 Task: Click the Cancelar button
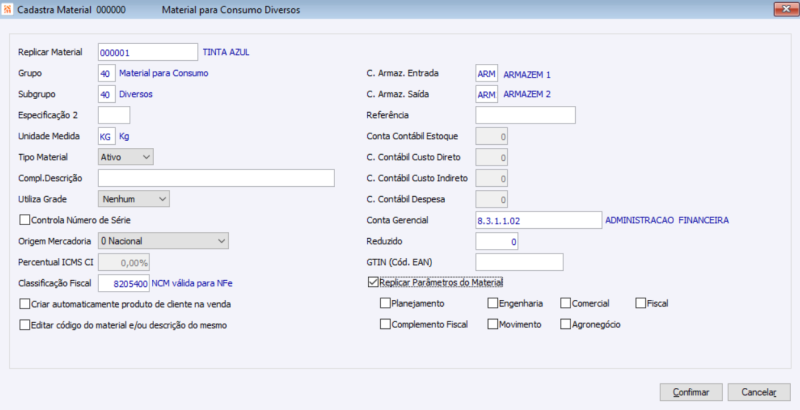point(759,392)
